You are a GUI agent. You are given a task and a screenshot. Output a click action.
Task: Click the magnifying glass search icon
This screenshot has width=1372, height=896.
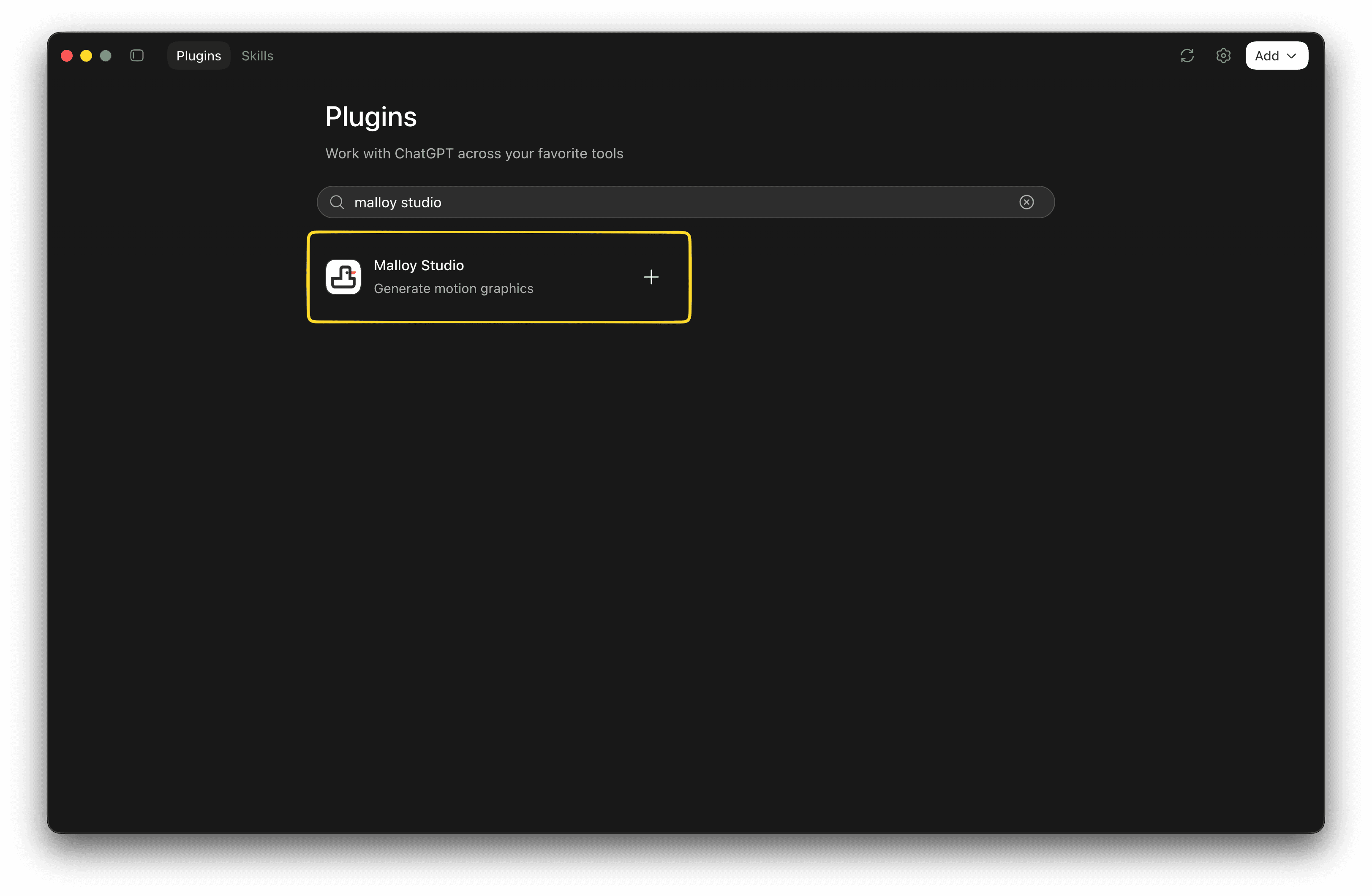pyautogui.click(x=337, y=202)
